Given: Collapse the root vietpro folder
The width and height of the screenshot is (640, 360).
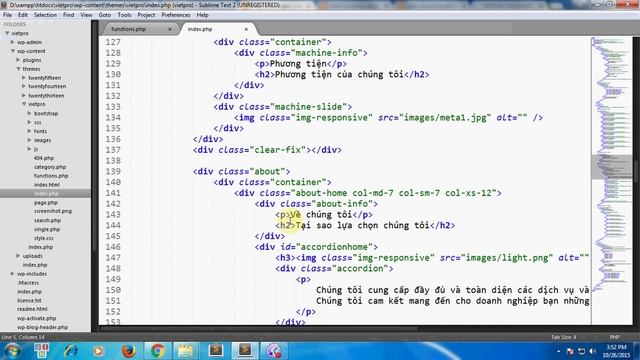Looking at the screenshot, I should (x=7, y=33).
